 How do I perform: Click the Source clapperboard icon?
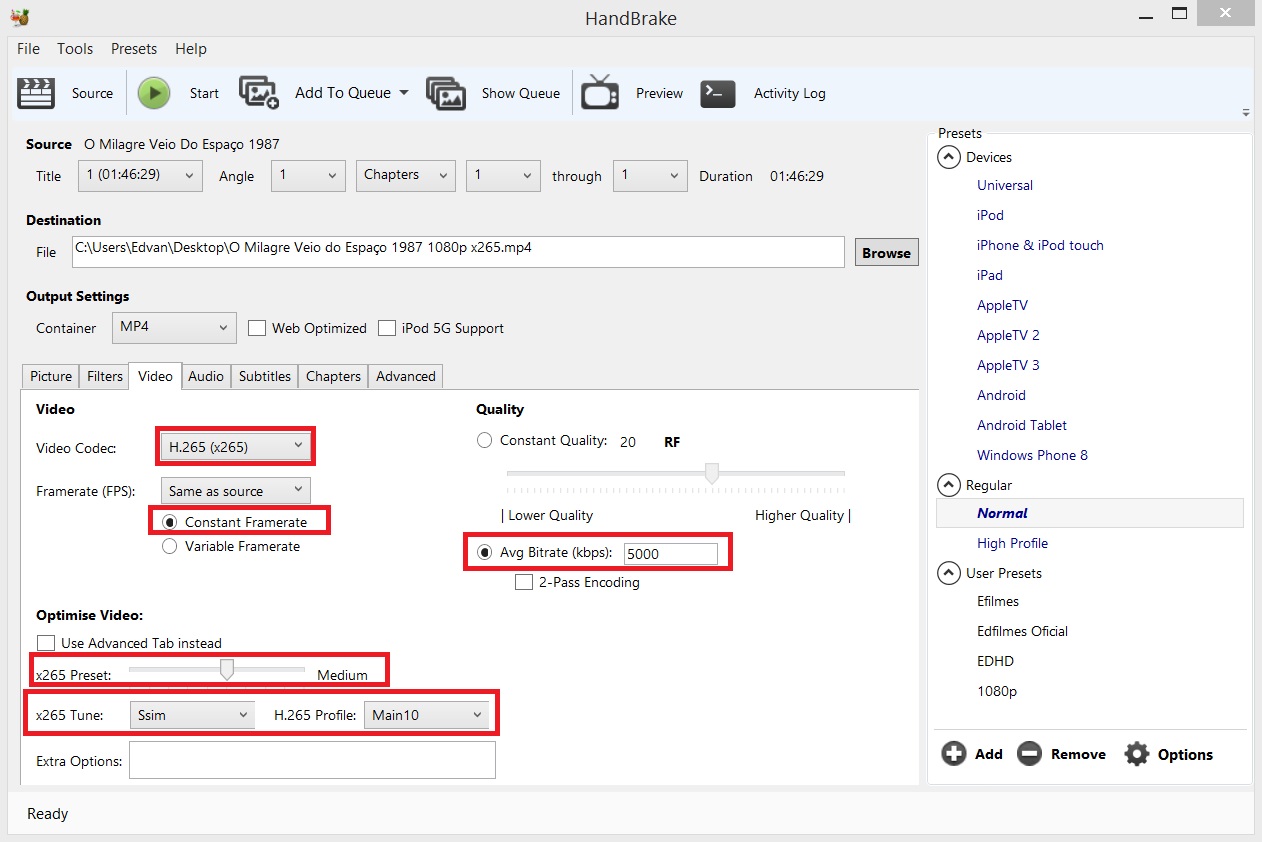tap(36, 93)
